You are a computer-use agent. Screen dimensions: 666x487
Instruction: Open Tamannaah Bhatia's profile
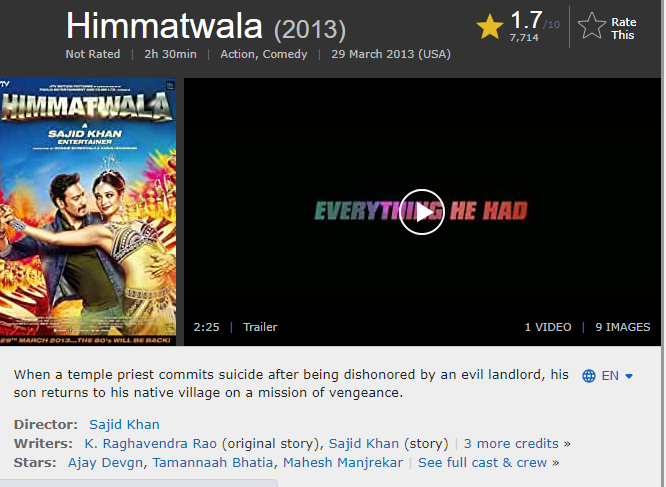point(213,463)
